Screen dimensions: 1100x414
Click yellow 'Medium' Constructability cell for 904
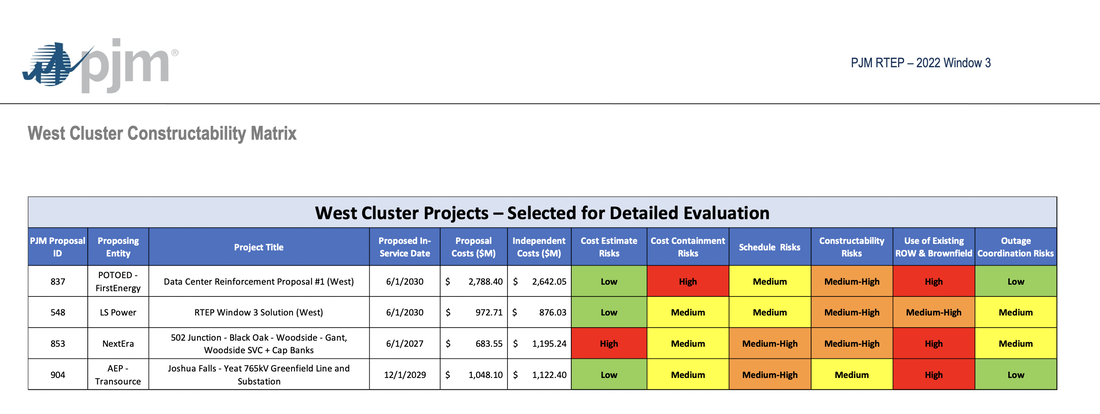click(852, 374)
